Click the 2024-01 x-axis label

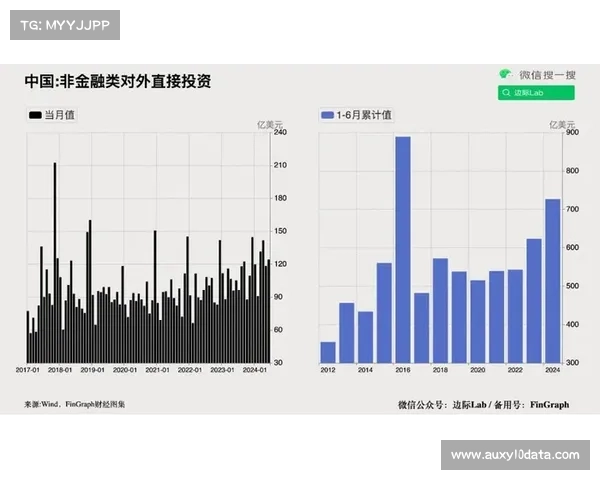(x=255, y=370)
